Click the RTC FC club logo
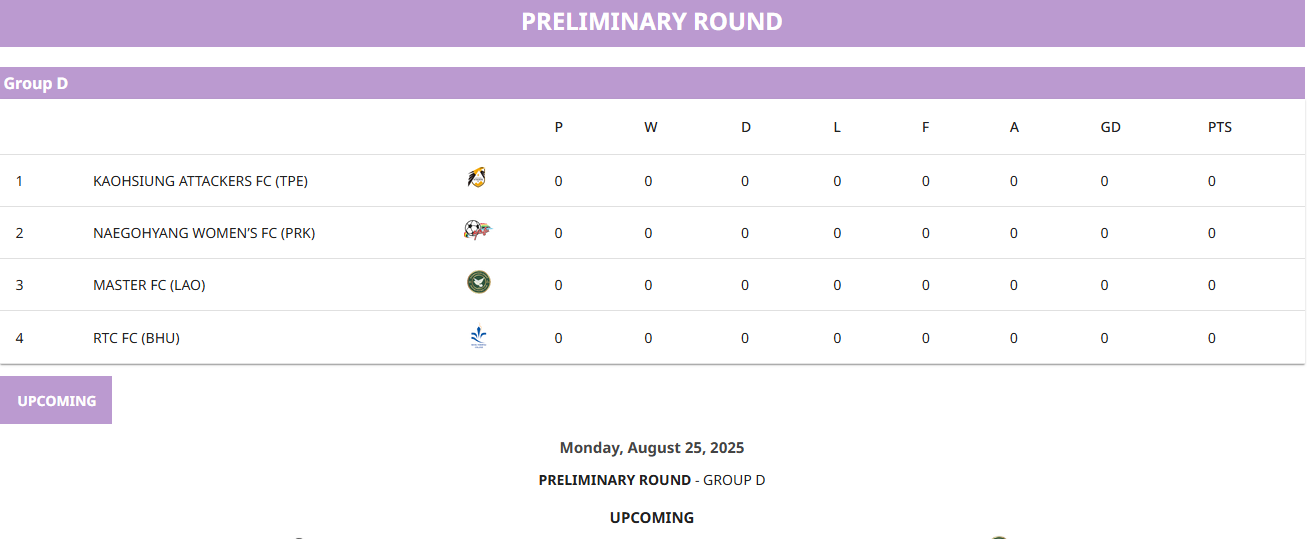 coord(478,337)
